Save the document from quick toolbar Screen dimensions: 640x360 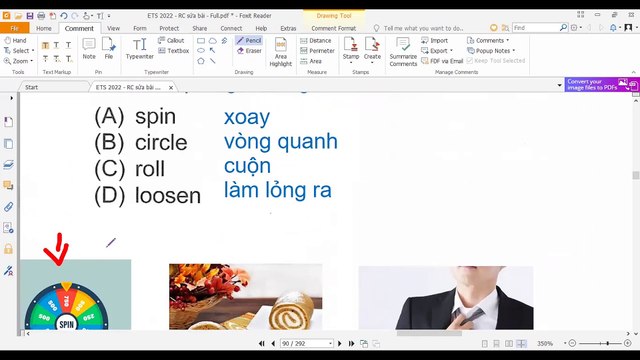point(30,16)
